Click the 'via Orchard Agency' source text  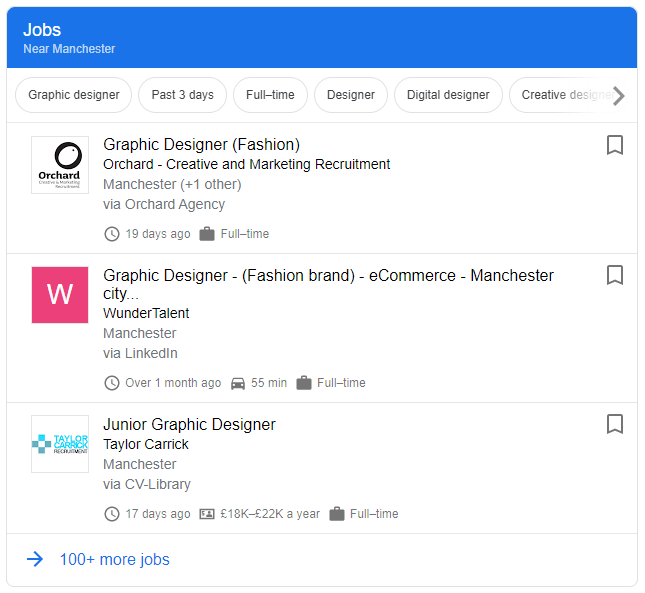164,204
